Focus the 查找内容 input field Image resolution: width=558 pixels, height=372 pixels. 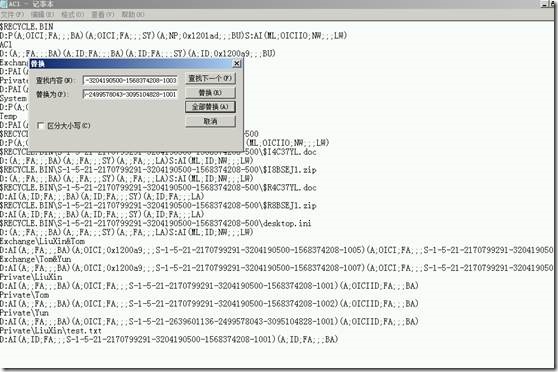130,80
